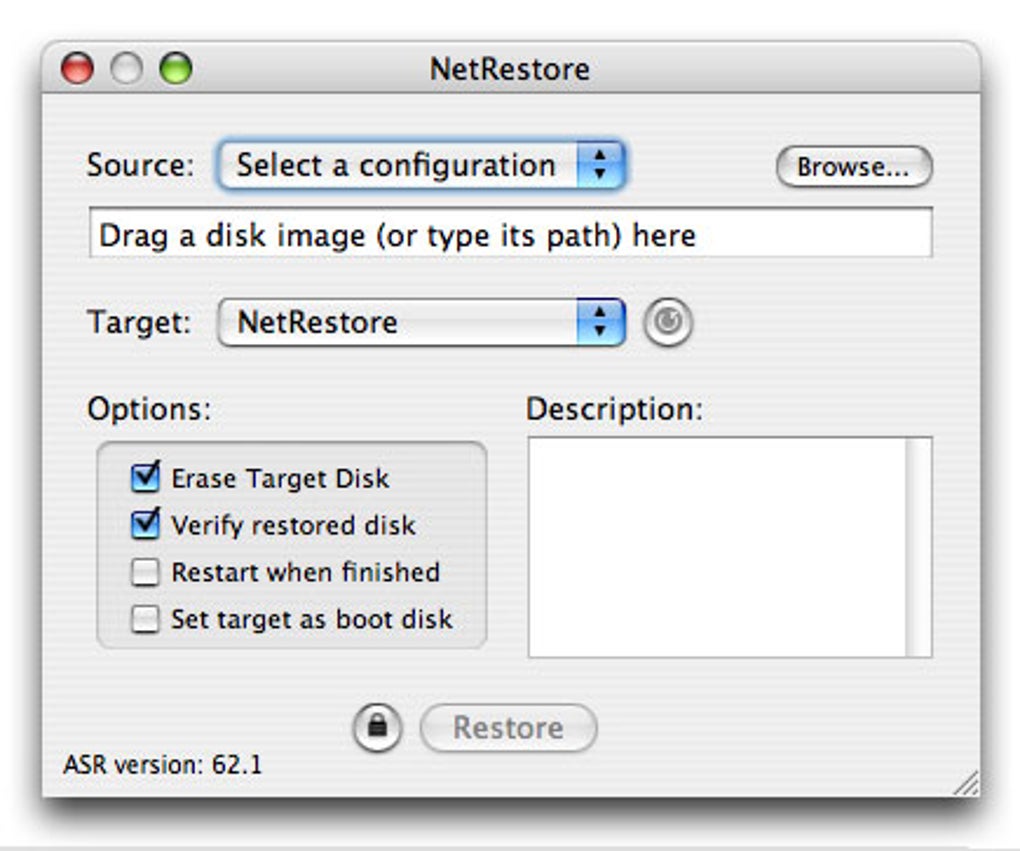
Task: Click the Restore button
Action: (508, 727)
